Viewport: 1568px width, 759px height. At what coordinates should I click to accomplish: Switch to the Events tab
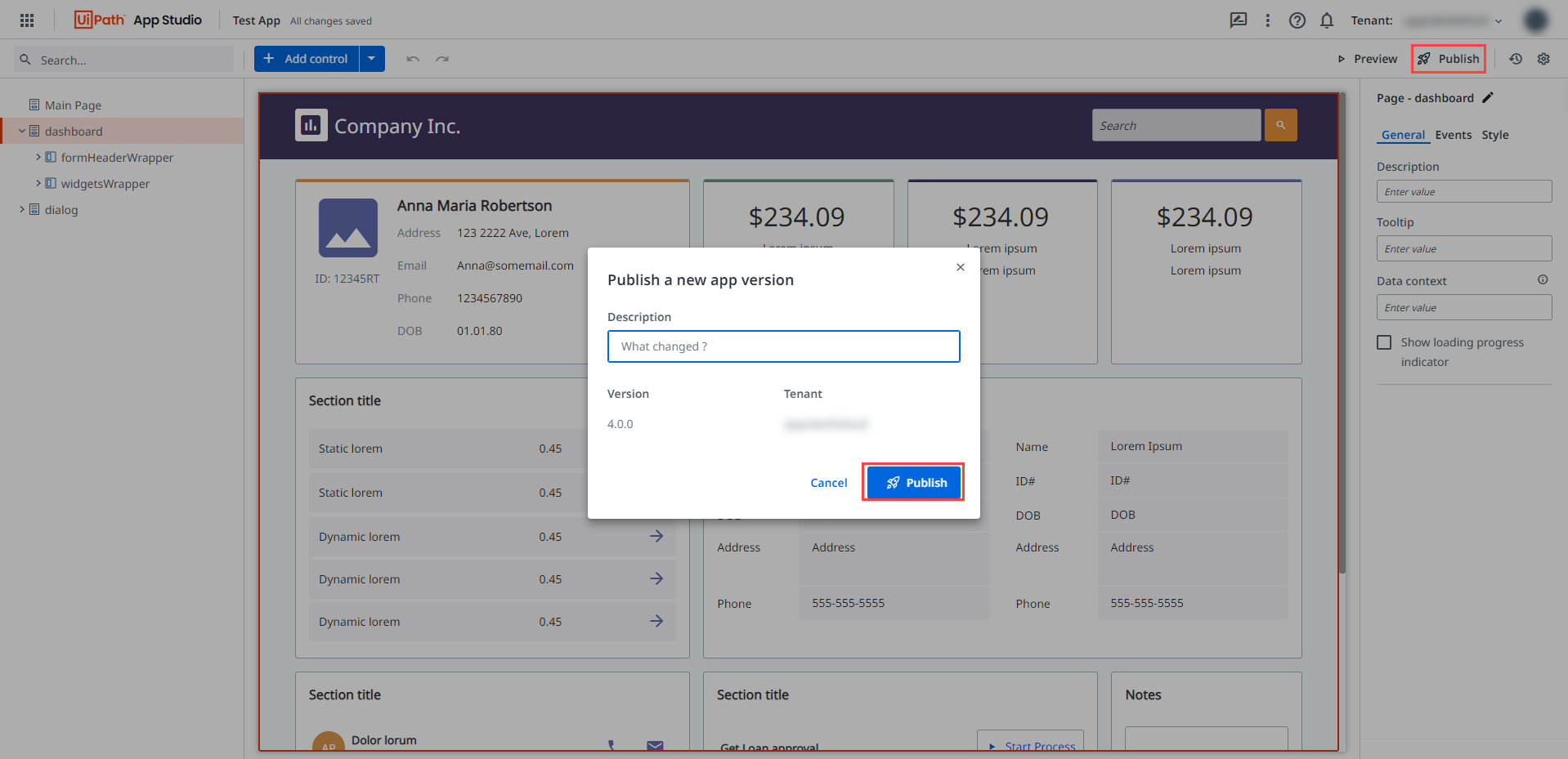[x=1453, y=134]
